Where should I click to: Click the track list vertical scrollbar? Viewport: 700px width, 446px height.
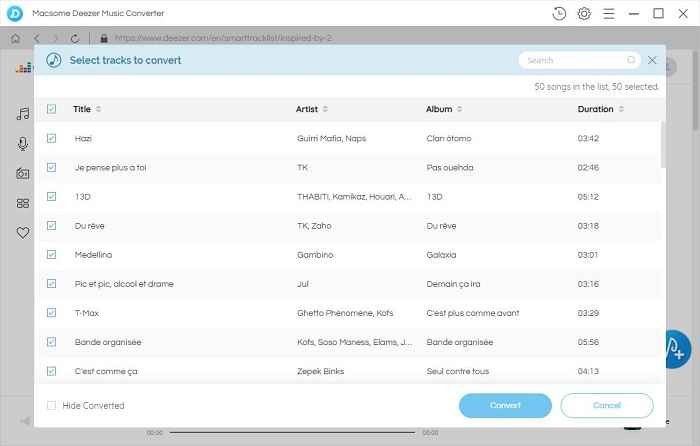(662, 145)
